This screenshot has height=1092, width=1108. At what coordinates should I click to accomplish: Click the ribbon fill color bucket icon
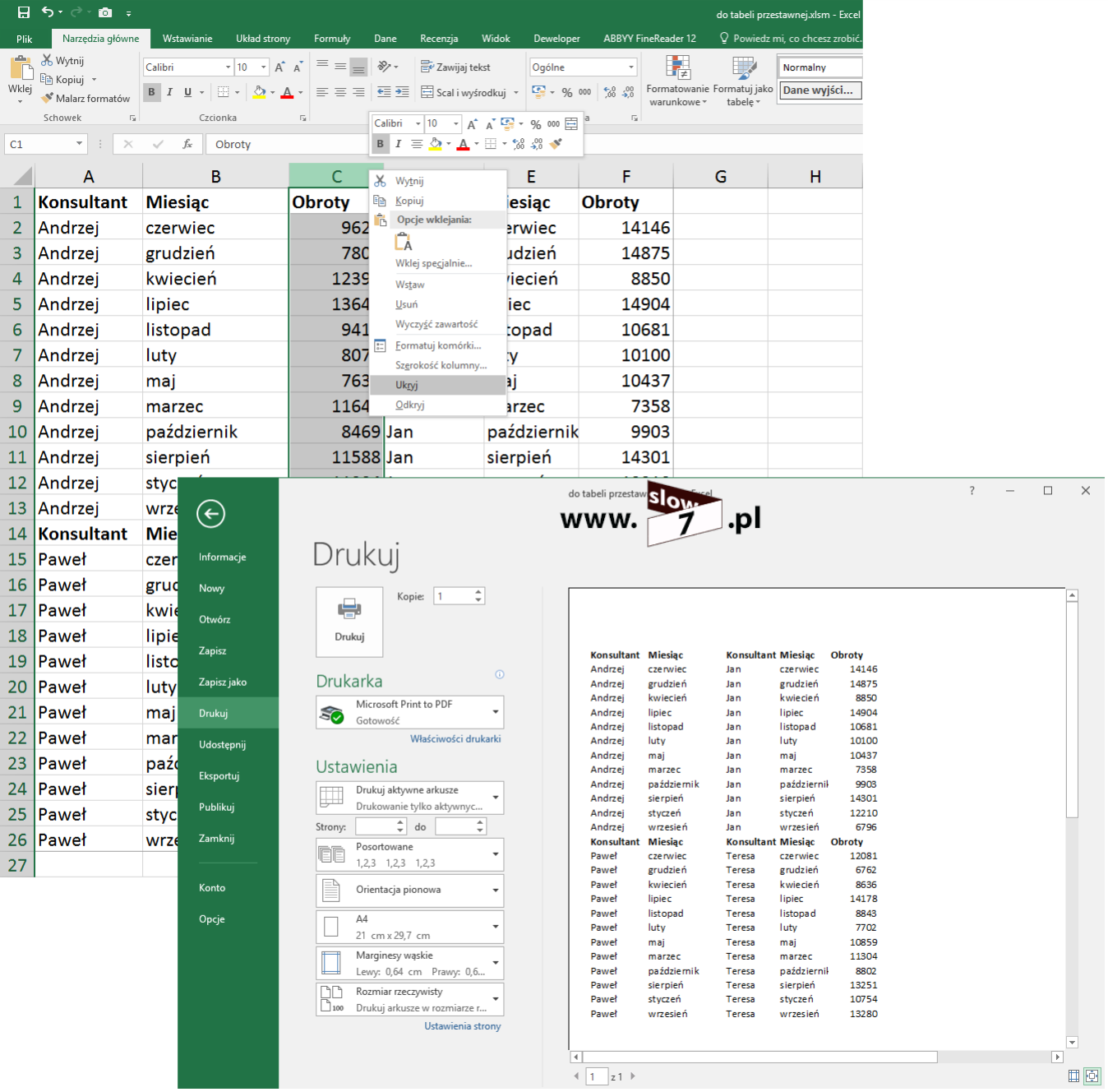(x=260, y=92)
